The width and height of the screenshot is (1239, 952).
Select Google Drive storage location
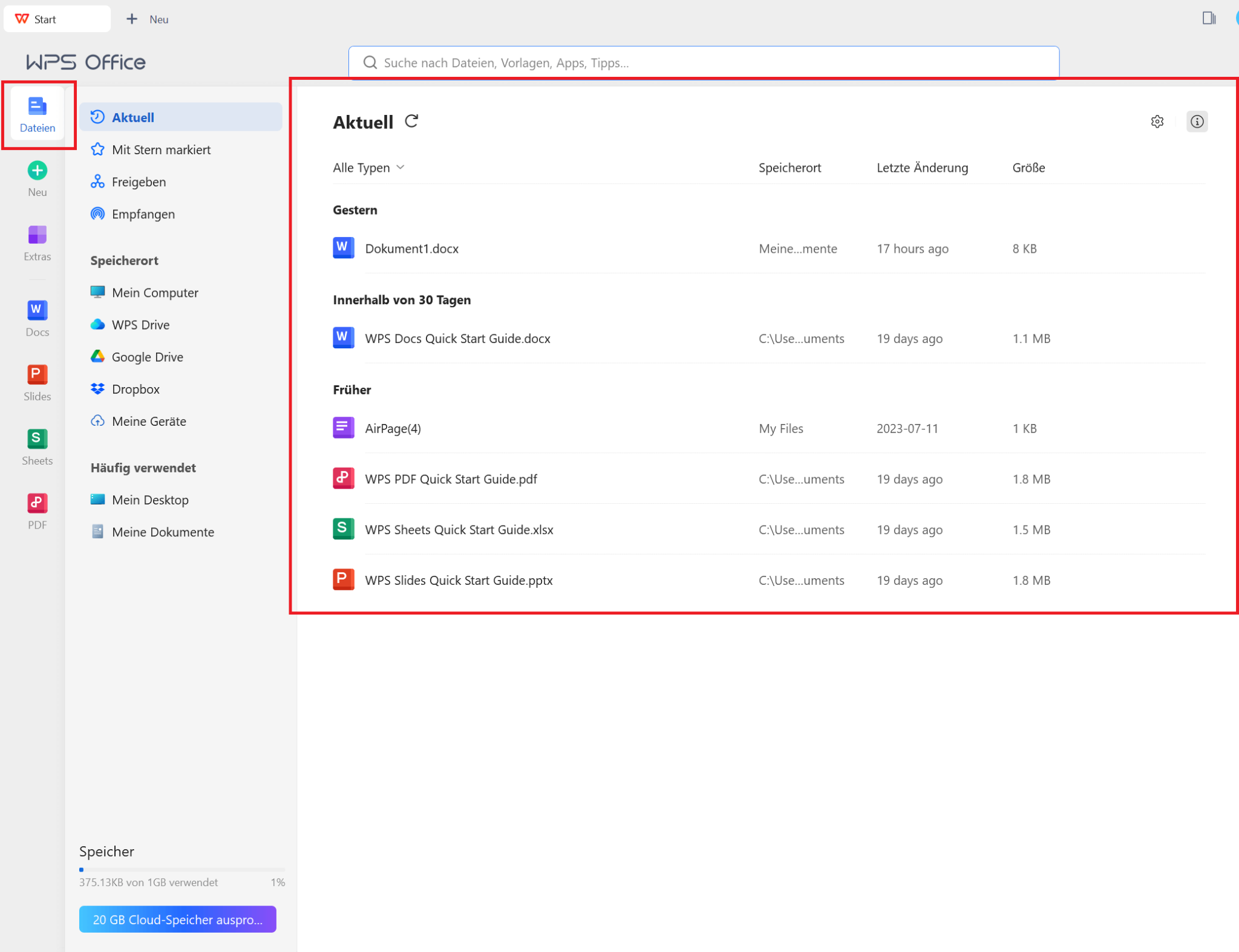(147, 357)
